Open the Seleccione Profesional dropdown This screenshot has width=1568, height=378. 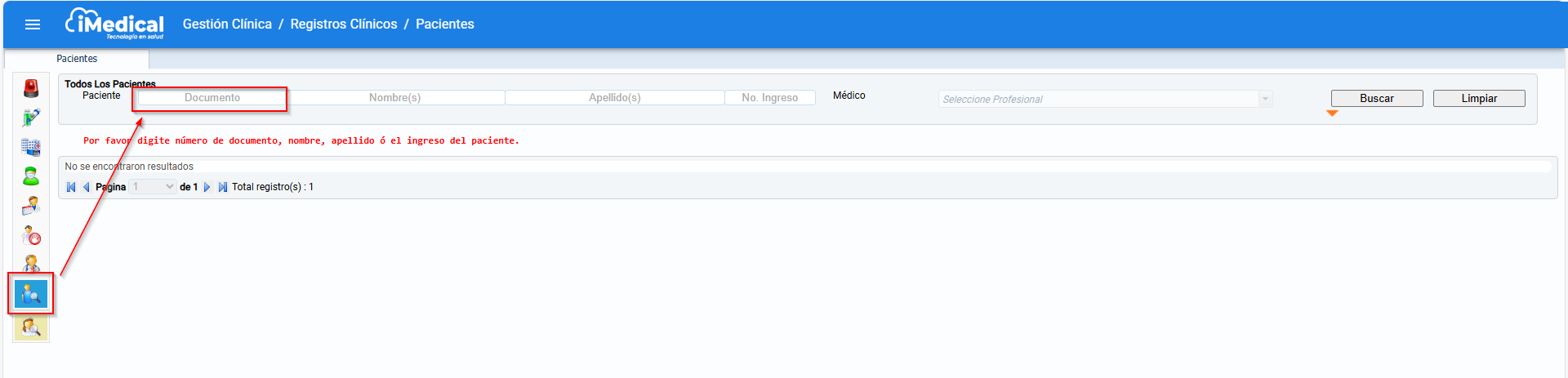1105,99
